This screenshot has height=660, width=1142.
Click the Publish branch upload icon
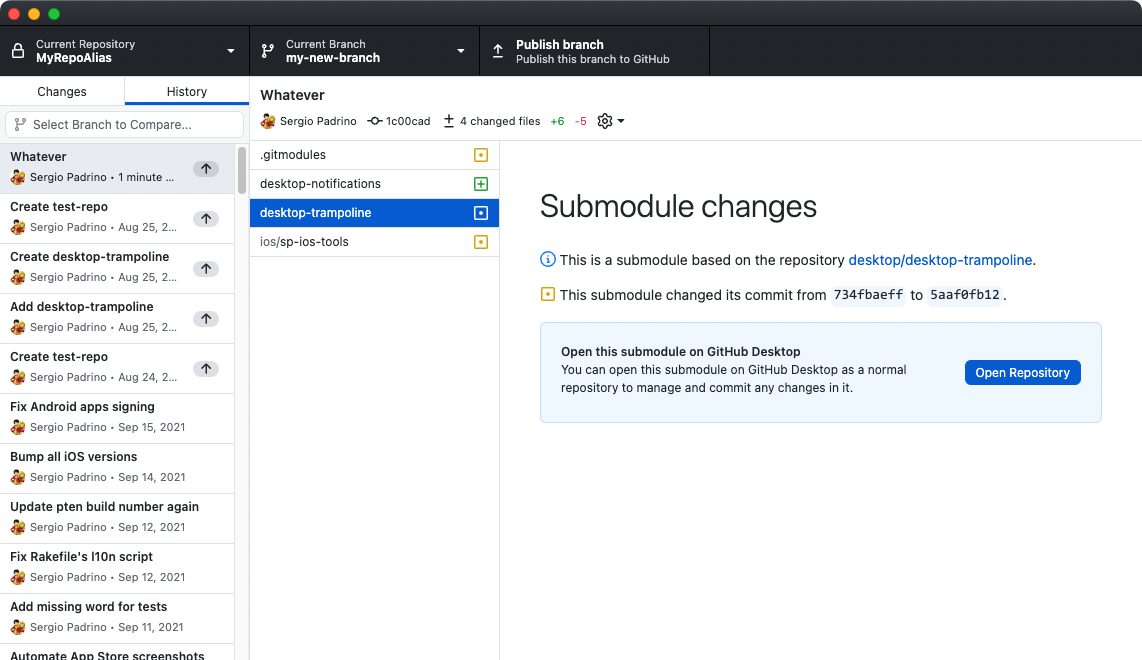tap(497, 51)
